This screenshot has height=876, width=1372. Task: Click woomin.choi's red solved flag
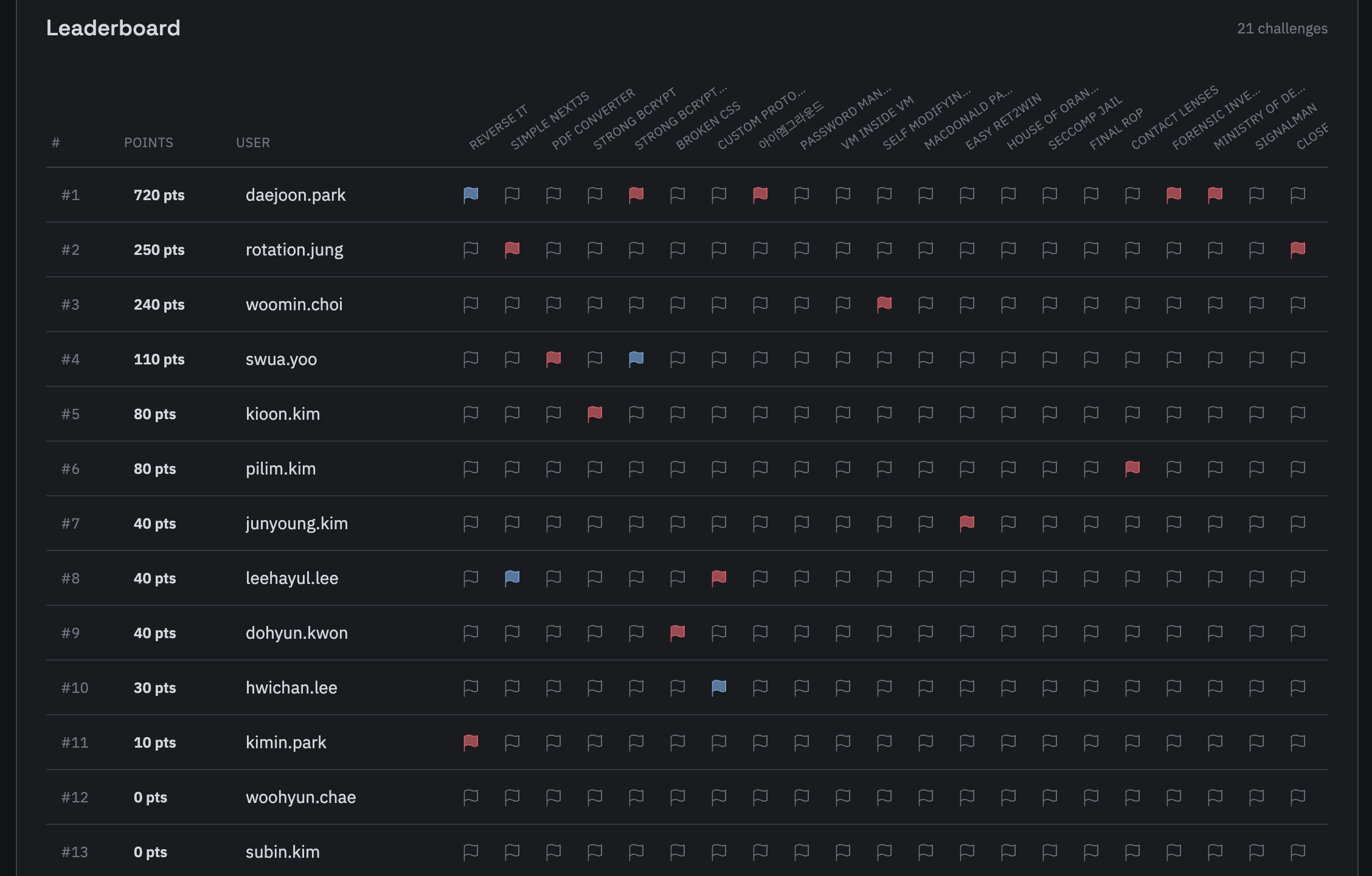click(885, 304)
